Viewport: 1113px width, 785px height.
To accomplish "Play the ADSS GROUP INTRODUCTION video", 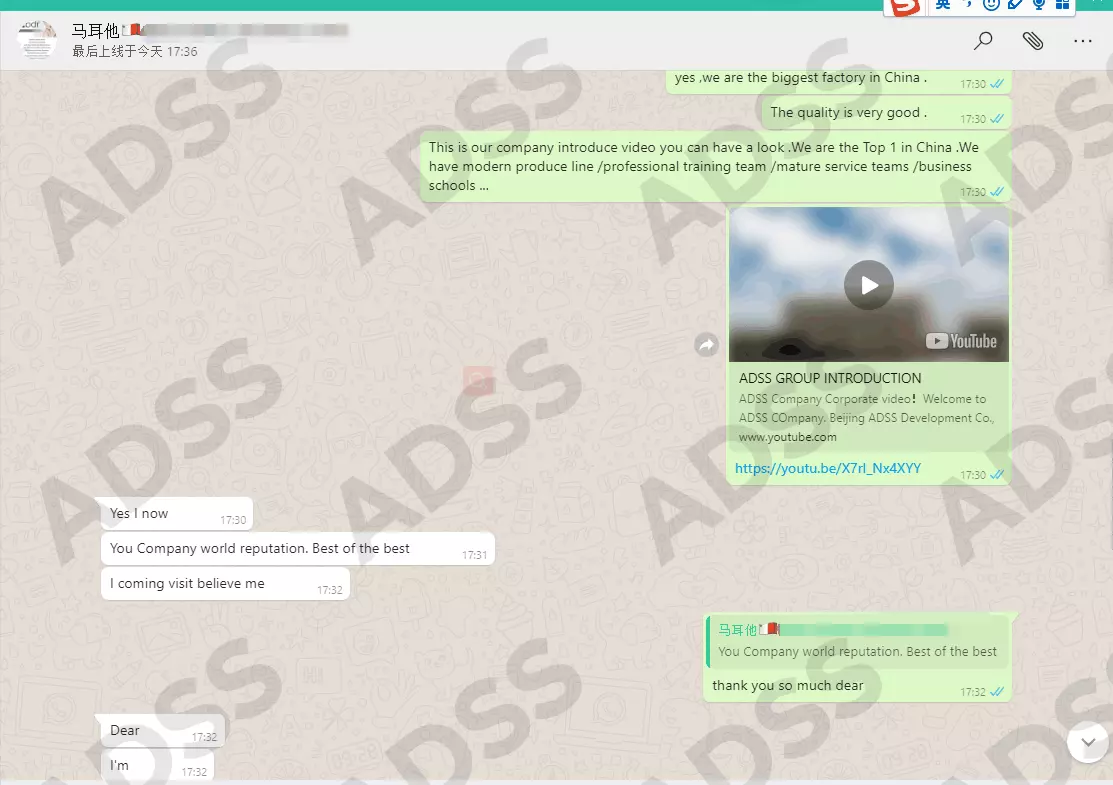I will 868,285.
